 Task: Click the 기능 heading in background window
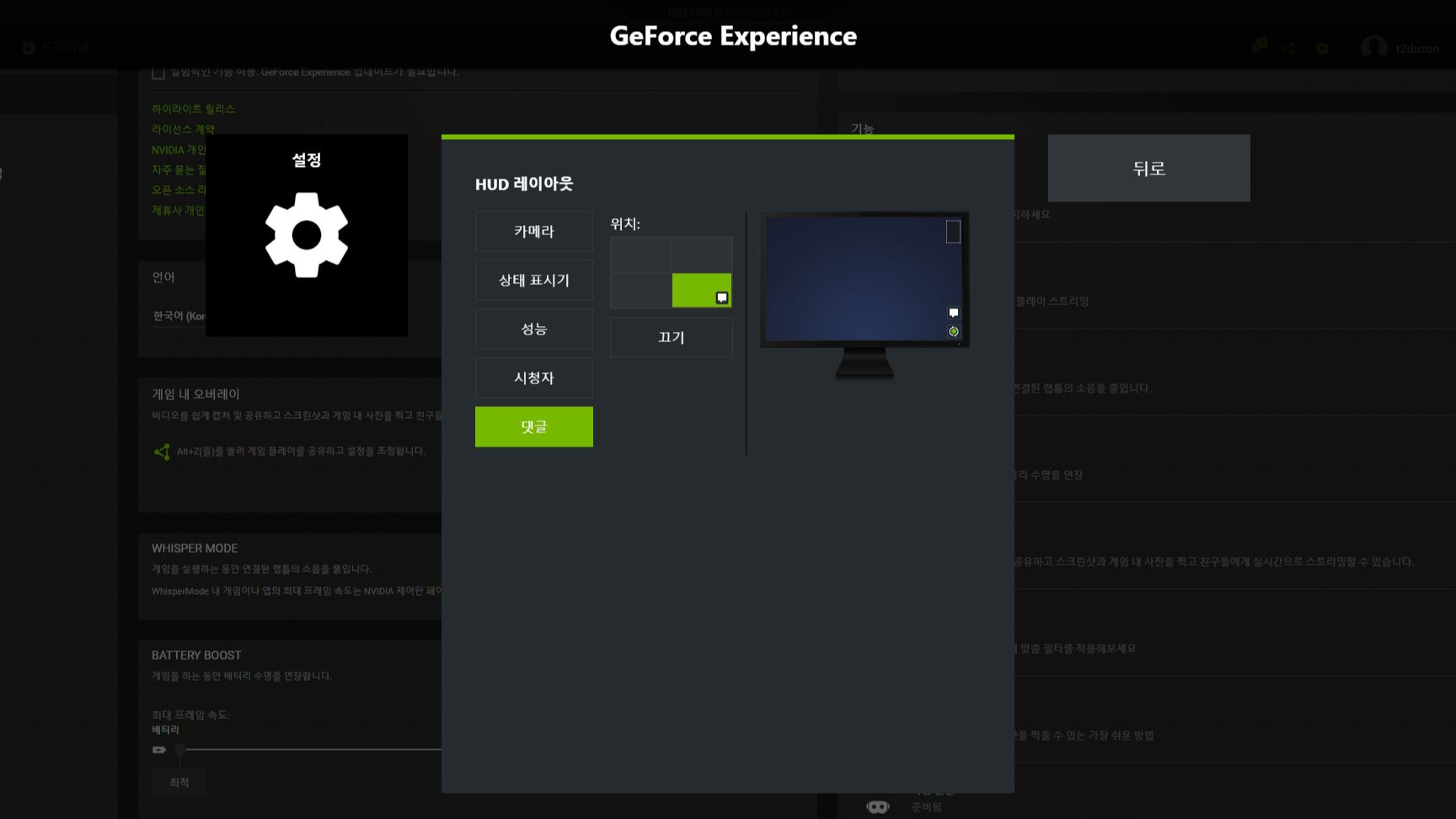[862, 128]
